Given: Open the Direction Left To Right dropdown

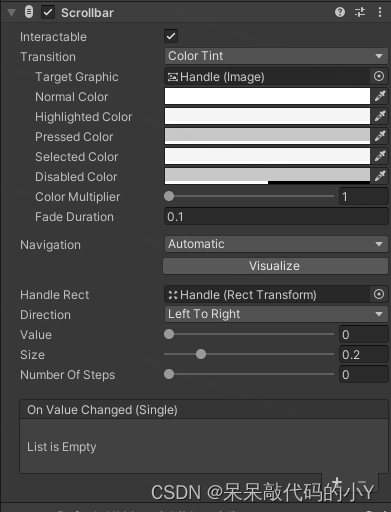Looking at the screenshot, I should [x=276, y=314].
